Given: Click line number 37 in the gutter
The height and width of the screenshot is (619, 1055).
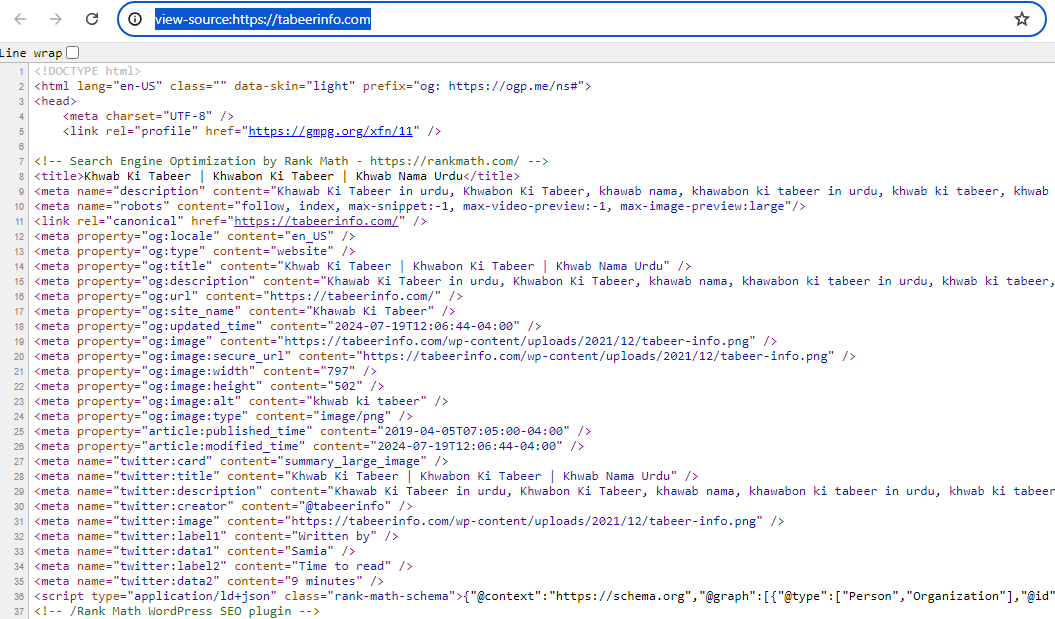Looking at the screenshot, I should (19, 611).
